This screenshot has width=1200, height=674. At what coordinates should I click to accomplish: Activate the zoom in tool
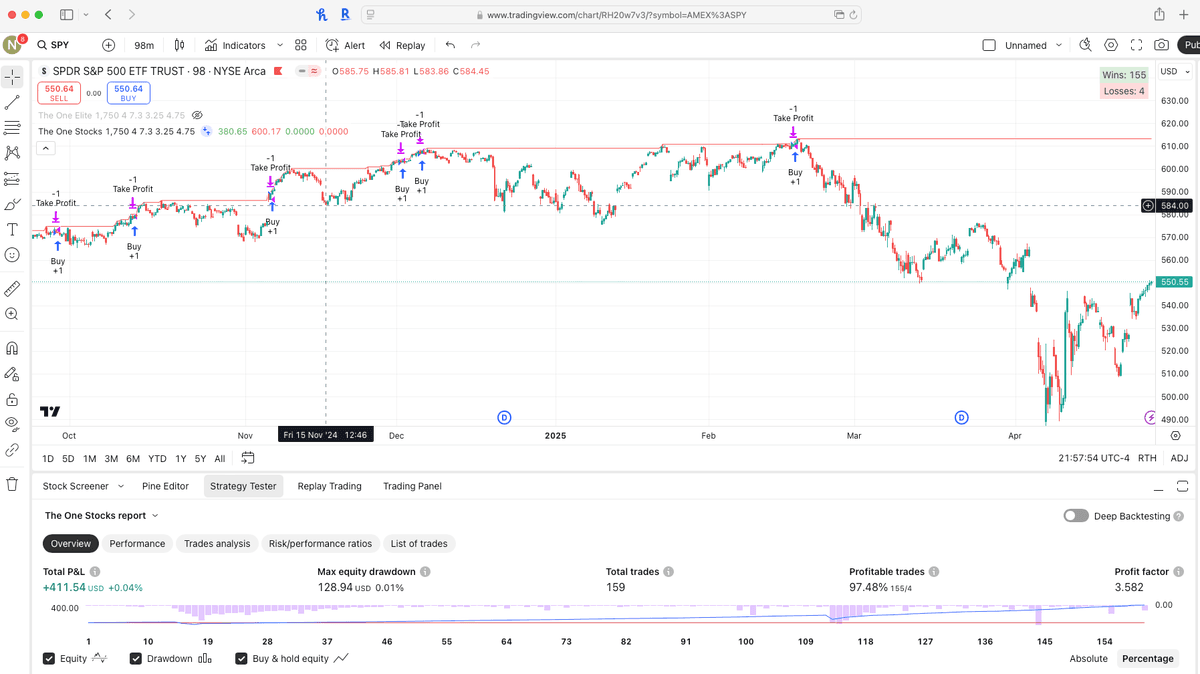12,314
